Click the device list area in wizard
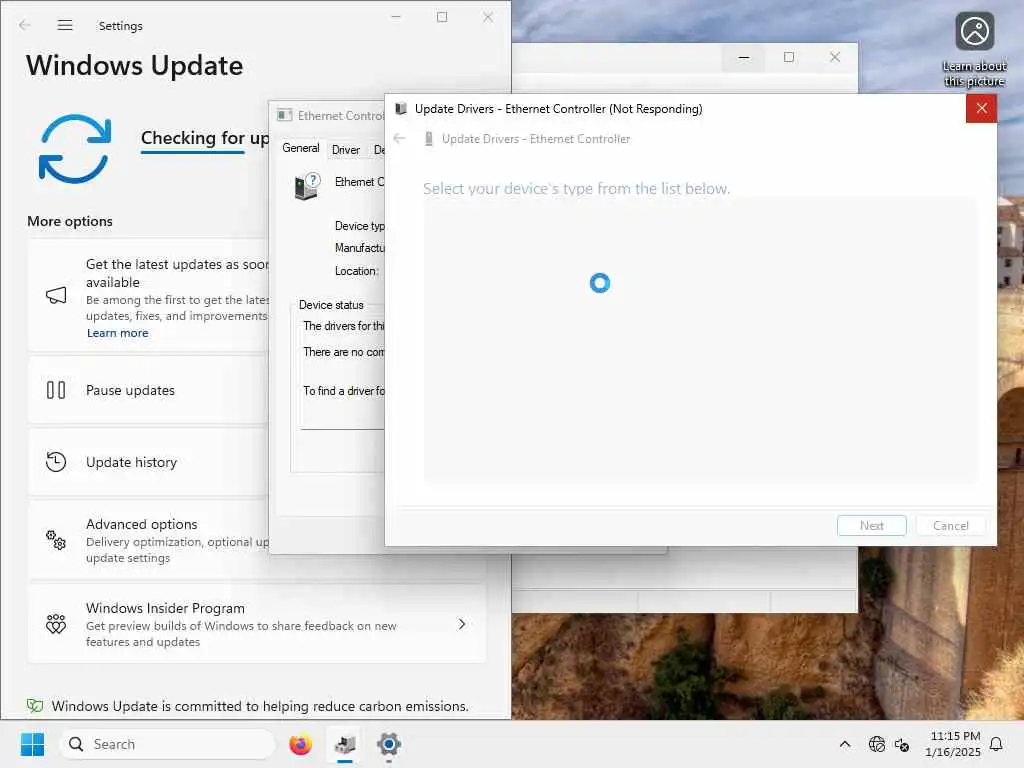 tap(701, 340)
